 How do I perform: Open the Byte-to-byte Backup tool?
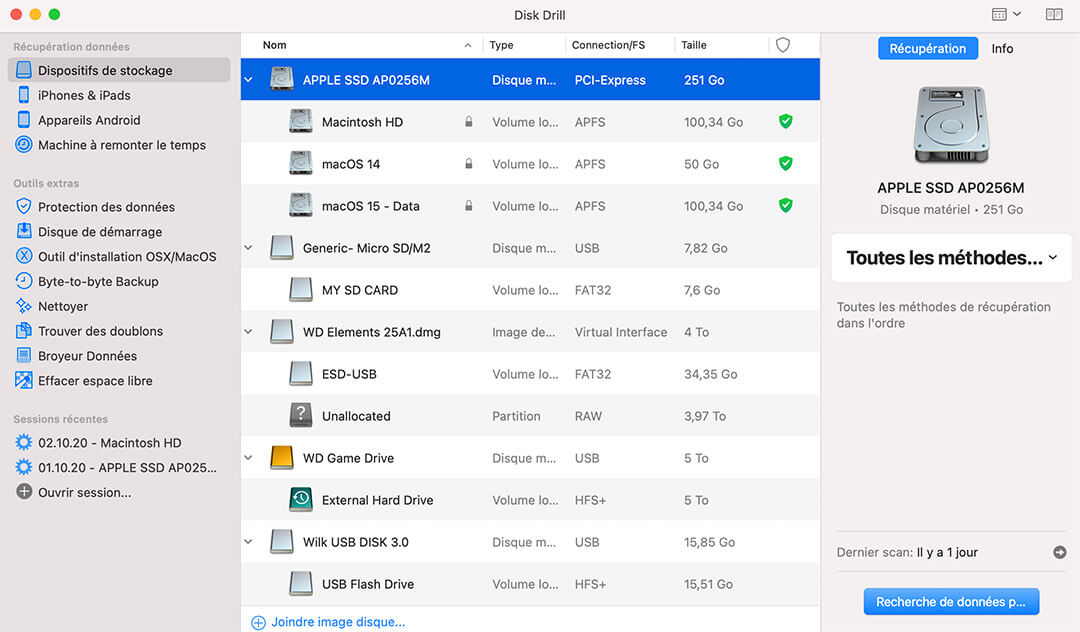pyautogui.click(x=118, y=281)
